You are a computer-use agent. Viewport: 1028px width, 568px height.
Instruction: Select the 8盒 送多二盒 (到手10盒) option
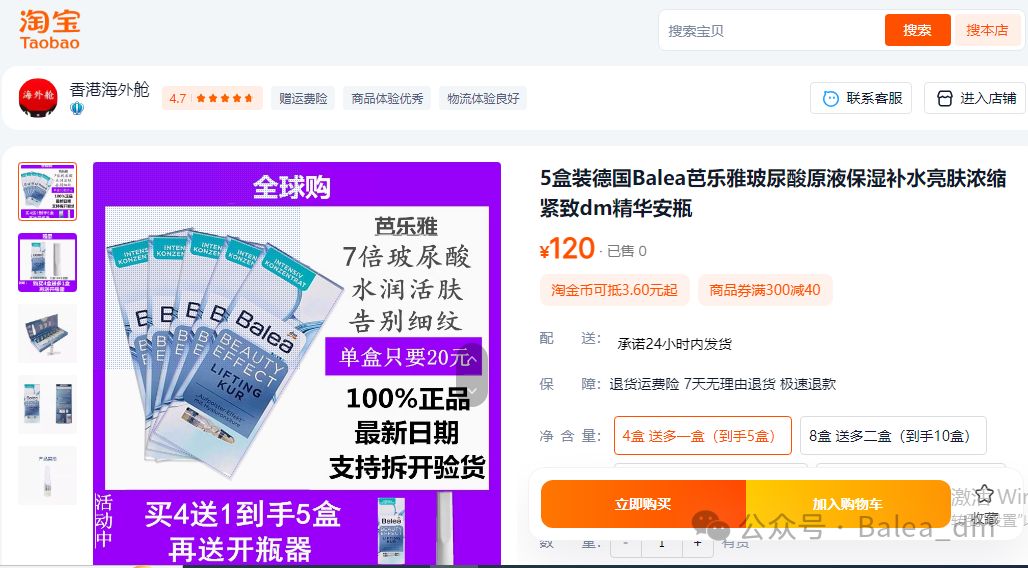coord(893,436)
